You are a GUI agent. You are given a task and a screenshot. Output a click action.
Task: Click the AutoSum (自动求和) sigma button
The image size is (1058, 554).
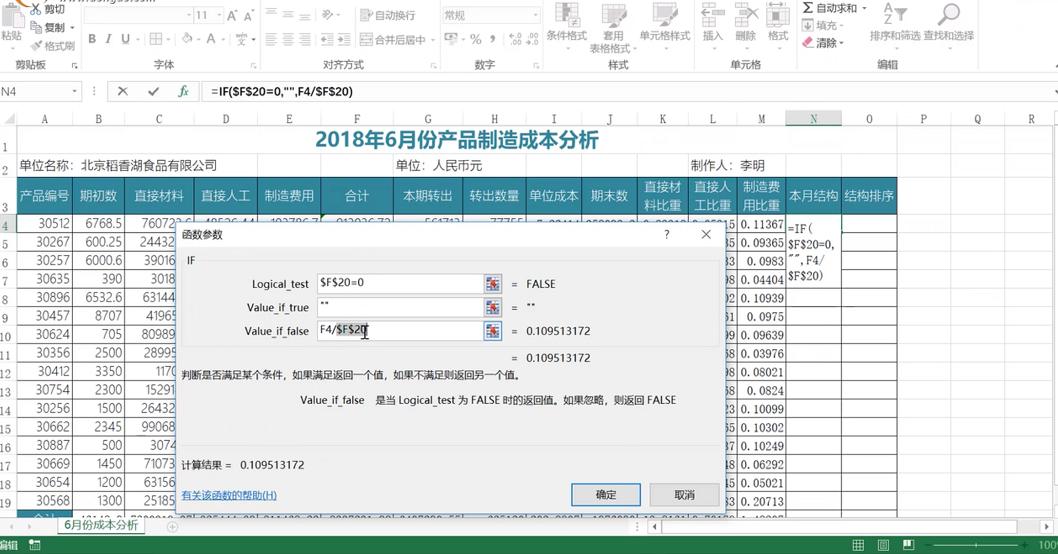(x=829, y=8)
